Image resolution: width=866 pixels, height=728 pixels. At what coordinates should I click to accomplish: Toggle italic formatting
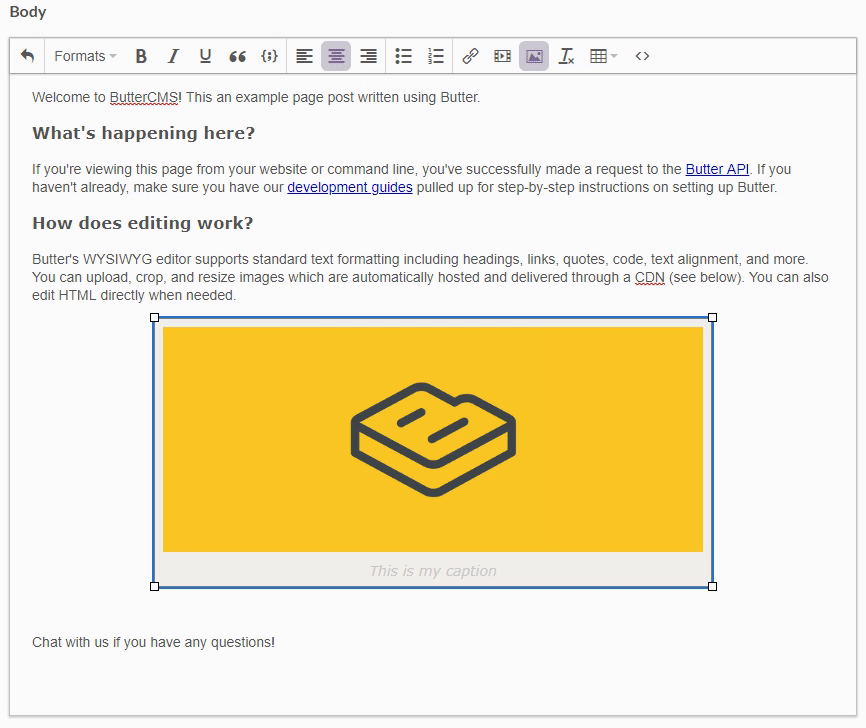click(x=173, y=56)
